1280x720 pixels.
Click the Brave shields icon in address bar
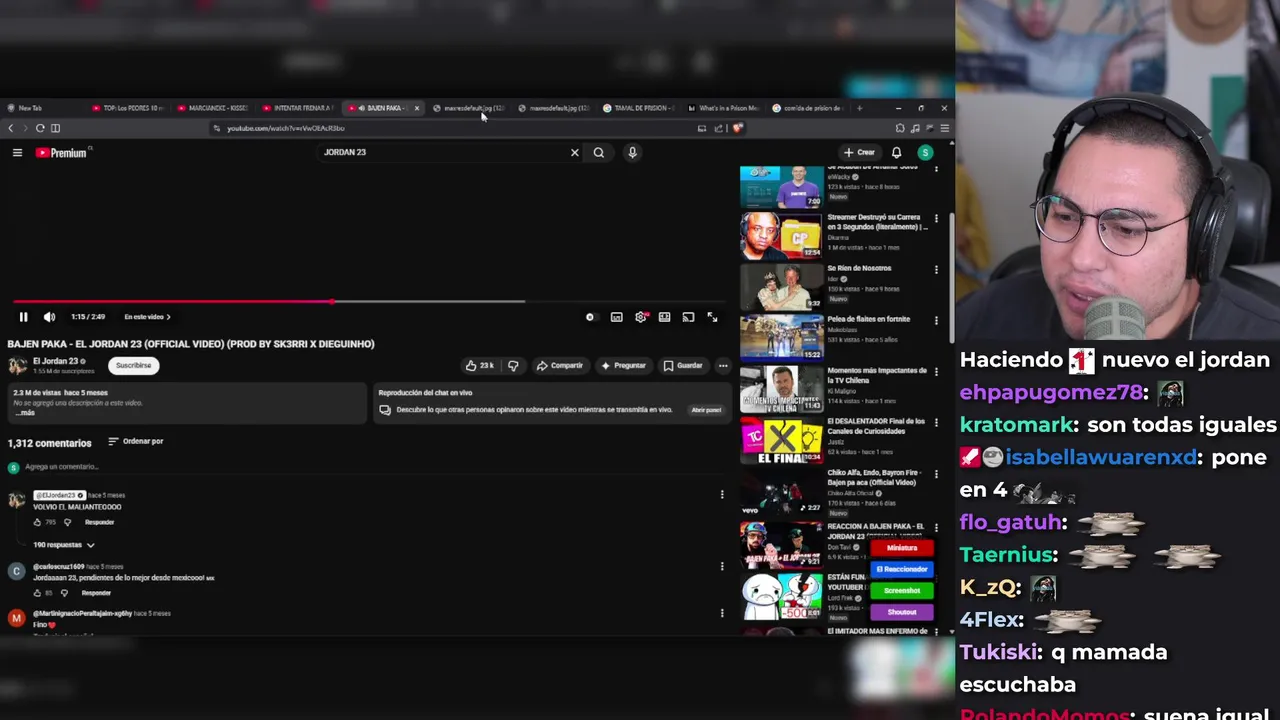pyautogui.click(x=738, y=128)
